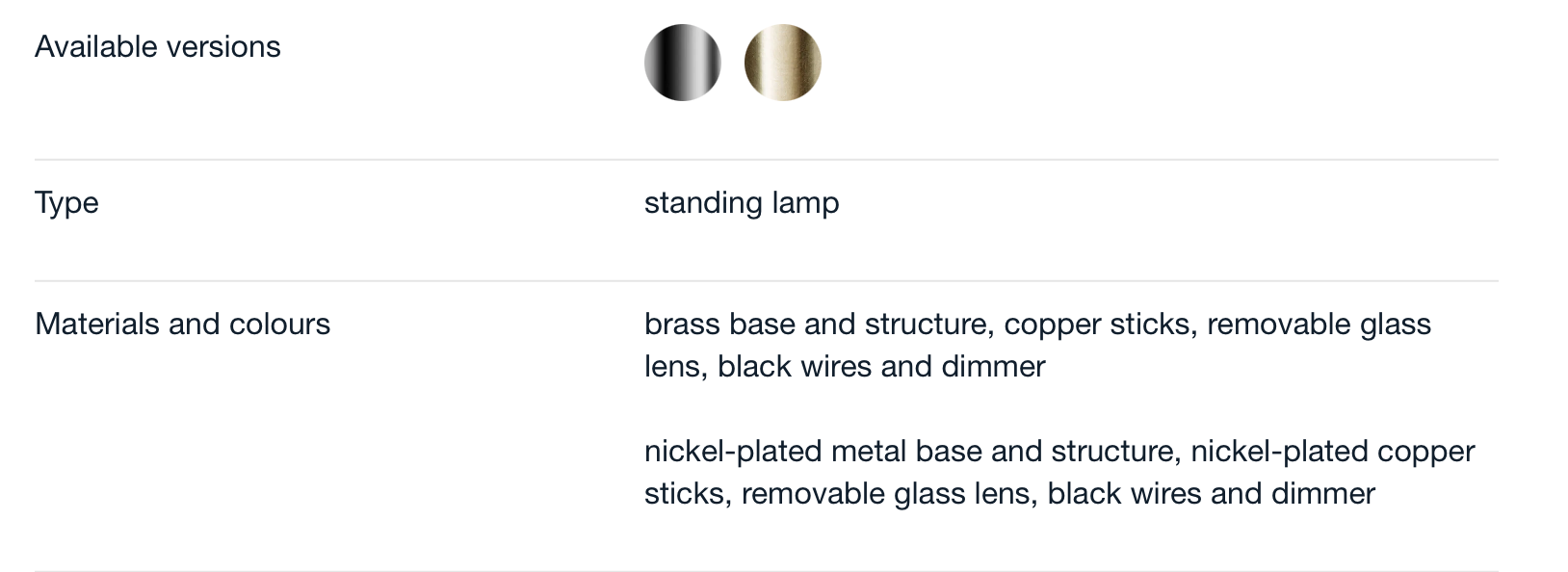Click the "Materials and colours" label
1568x572 pixels.
coord(182,324)
